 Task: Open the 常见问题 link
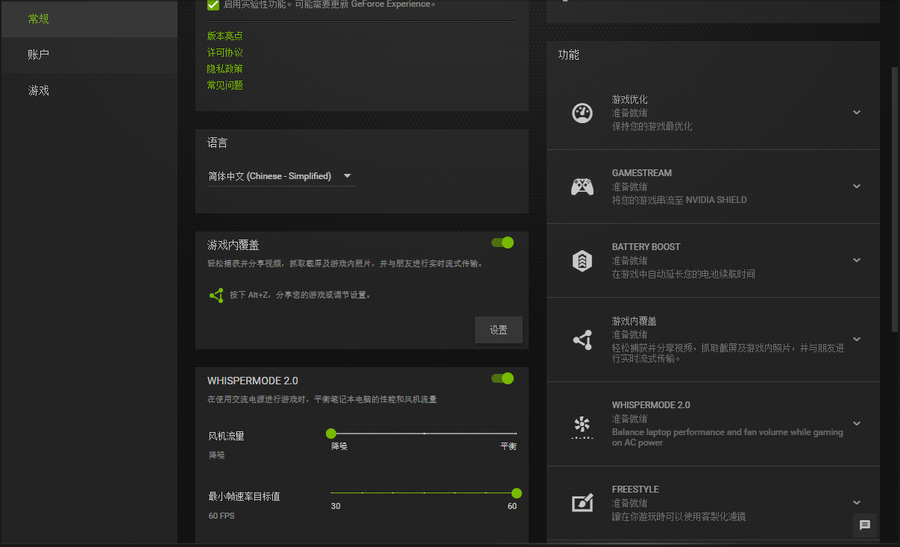click(224, 85)
